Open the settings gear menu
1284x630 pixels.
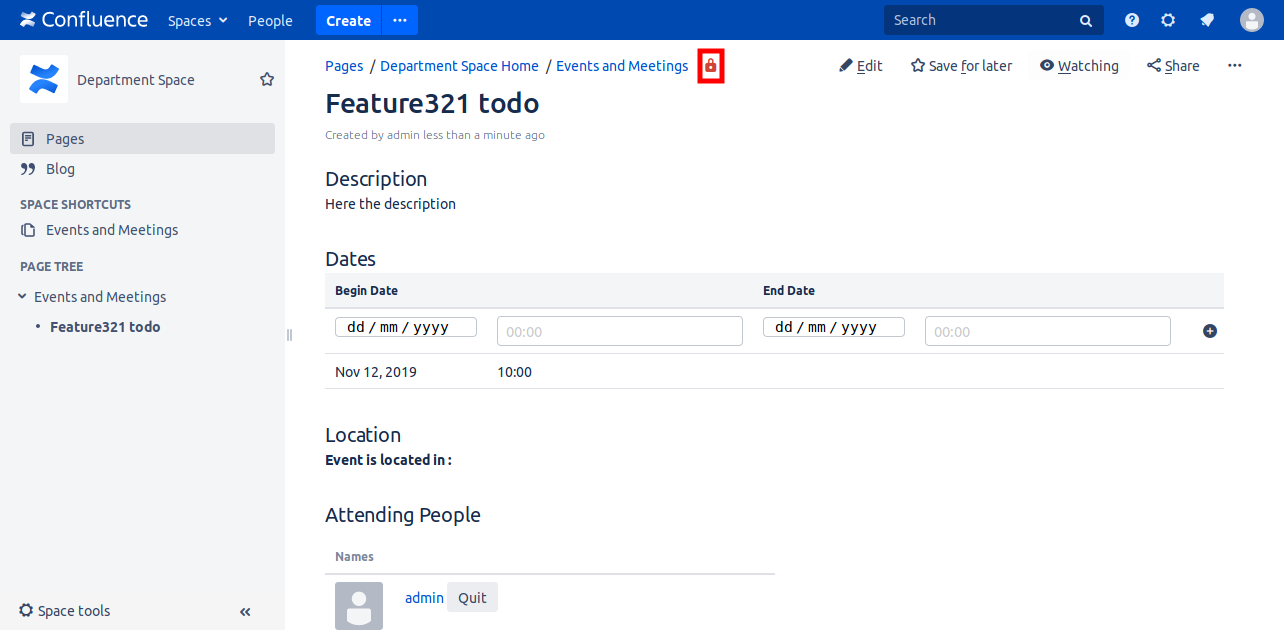(x=1168, y=20)
